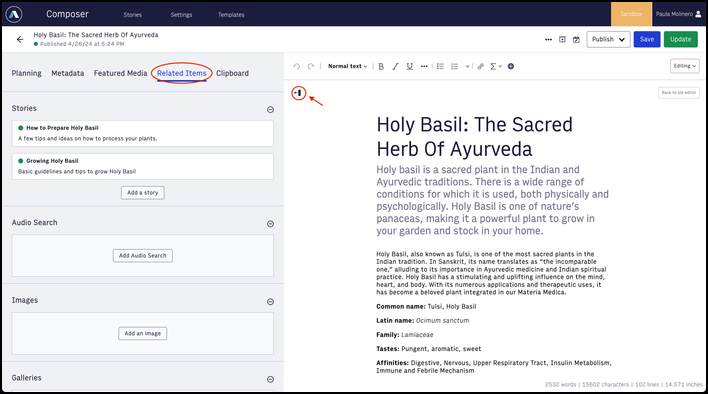Viewport: 708px width, 394px height.
Task: Collapse the Audio Search section
Action: (x=270, y=224)
